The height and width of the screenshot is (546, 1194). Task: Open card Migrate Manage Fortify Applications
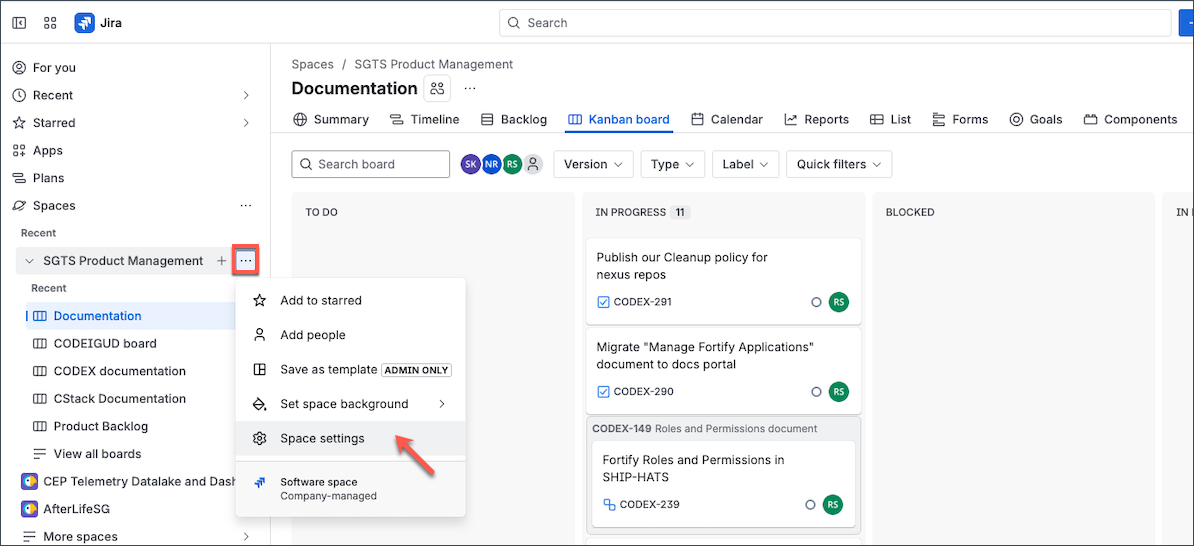click(723, 370)
